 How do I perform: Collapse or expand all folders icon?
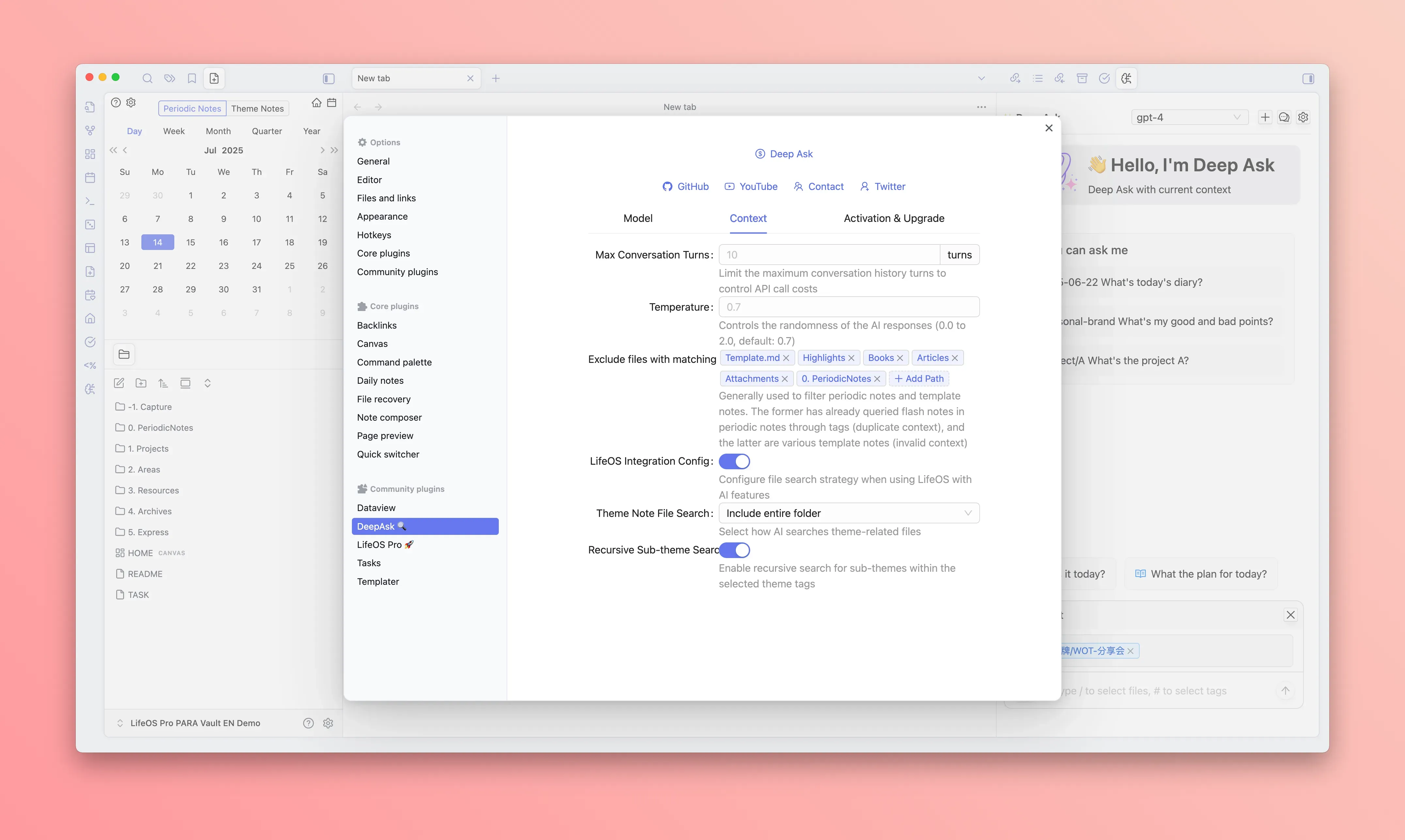[x=207, y=383]
